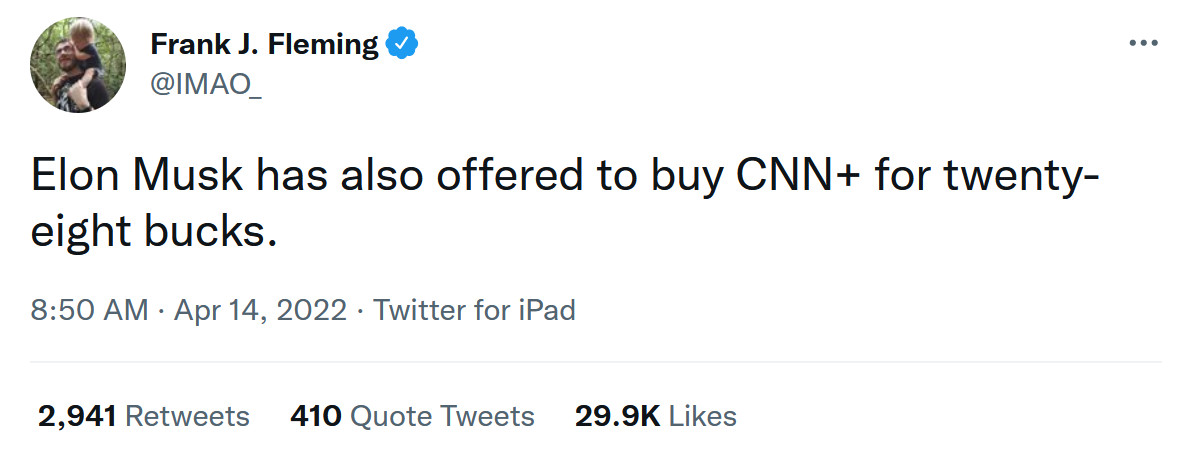View the 410 Quote Tweets list
1189x464 pixels.
coord(412,415)
